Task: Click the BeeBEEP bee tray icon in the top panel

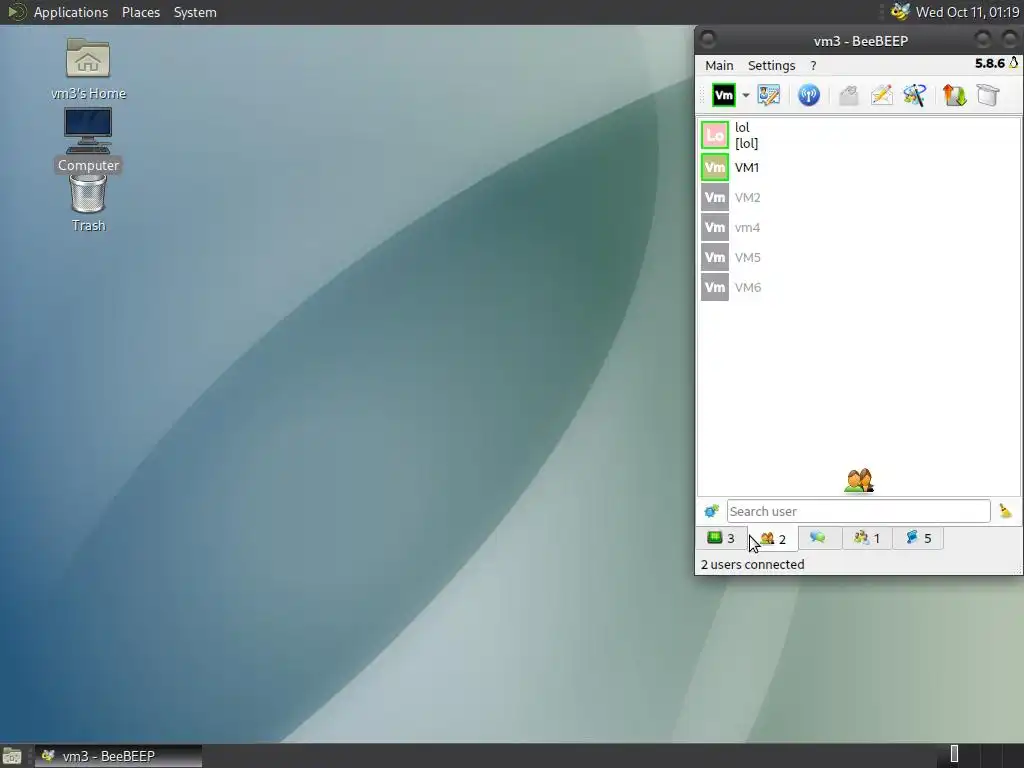Action: click(x=900, y=12)
